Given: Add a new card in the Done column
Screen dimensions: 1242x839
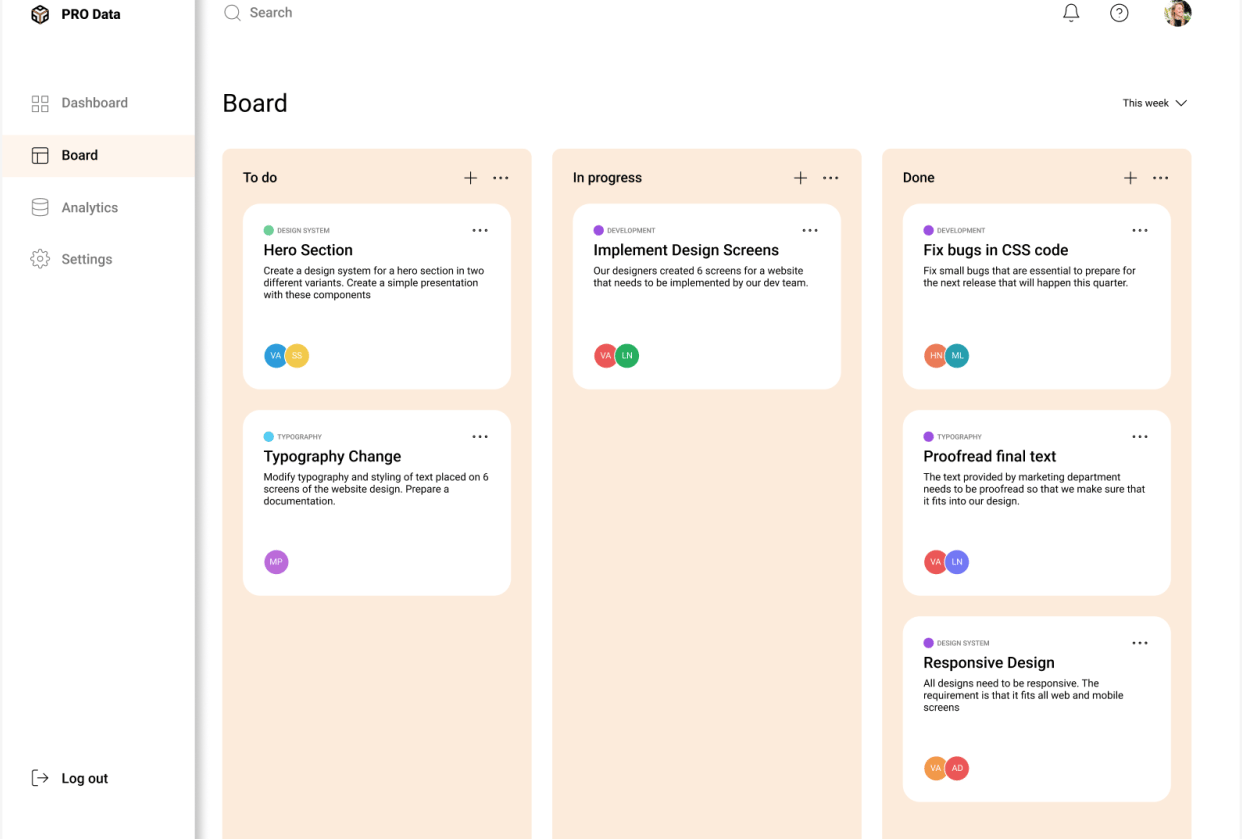Looking at the screenshot, I should coord(1130,177).
